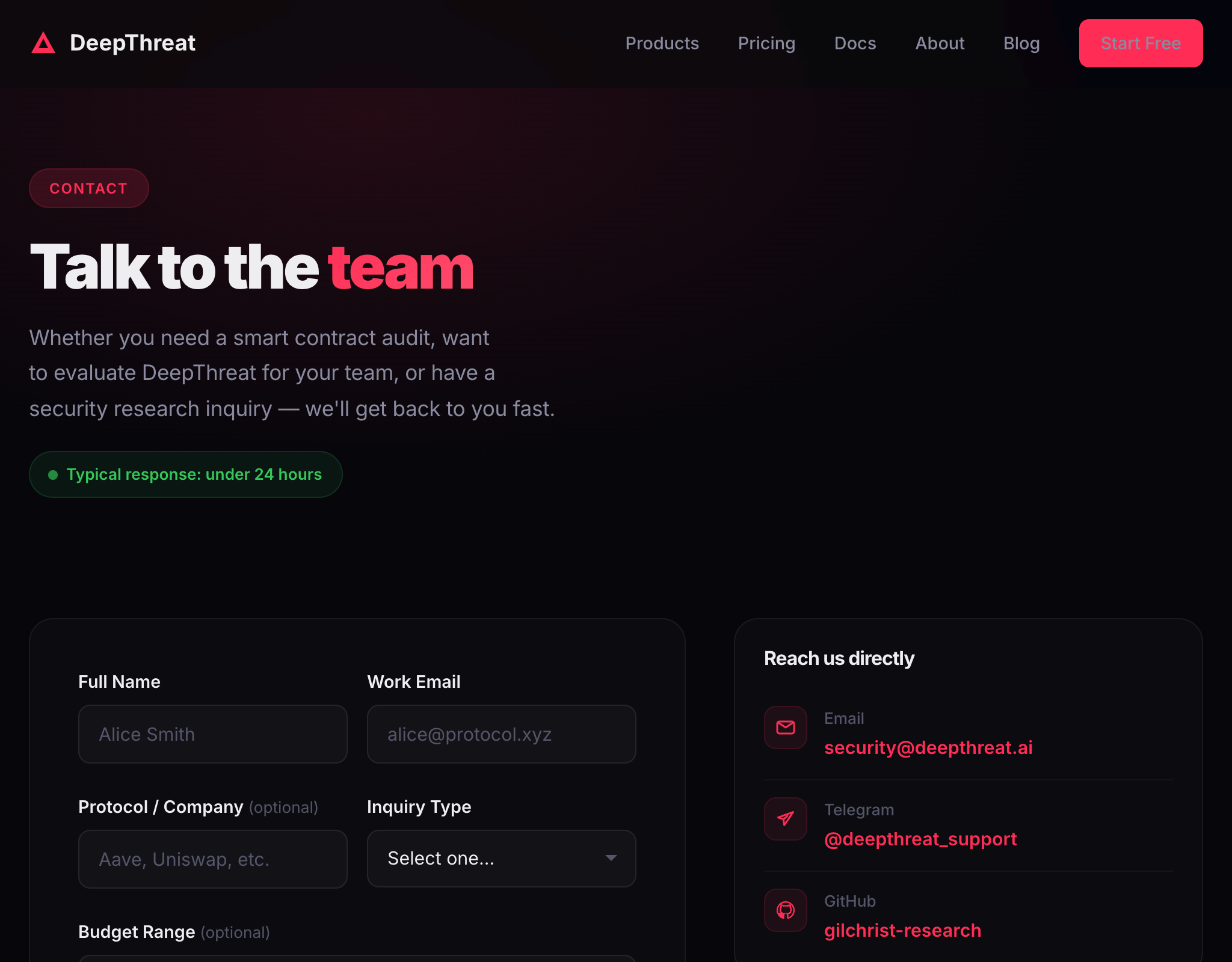Click the DeepThreat triangle logo icon
The image size is (1232, 962).
tap(43, 43)
